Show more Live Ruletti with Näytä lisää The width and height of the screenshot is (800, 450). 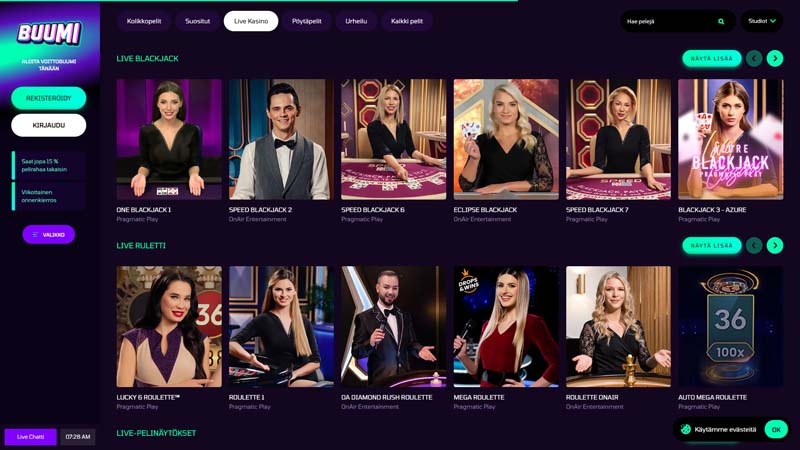click(712, 245)
